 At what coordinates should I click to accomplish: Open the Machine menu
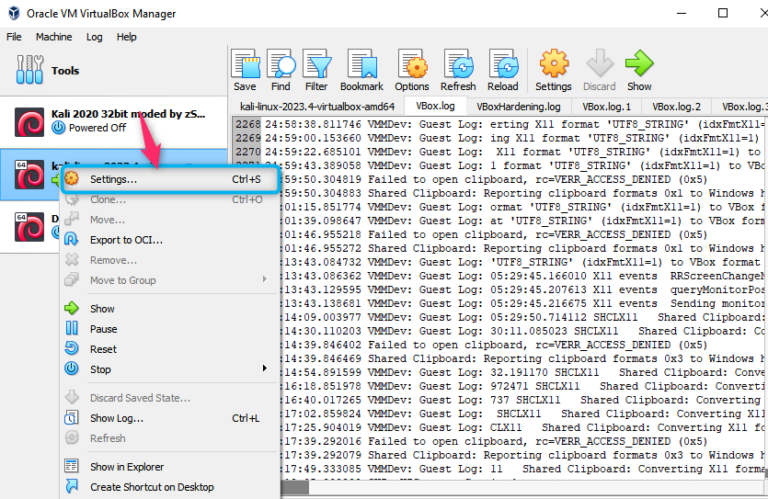tap(53, 37)
